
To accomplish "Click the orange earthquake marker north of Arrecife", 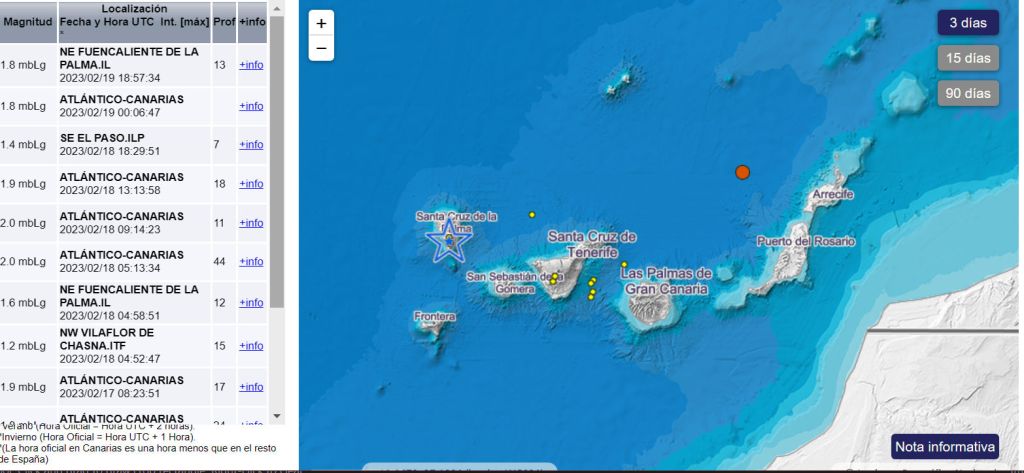I will click(742, 172).
